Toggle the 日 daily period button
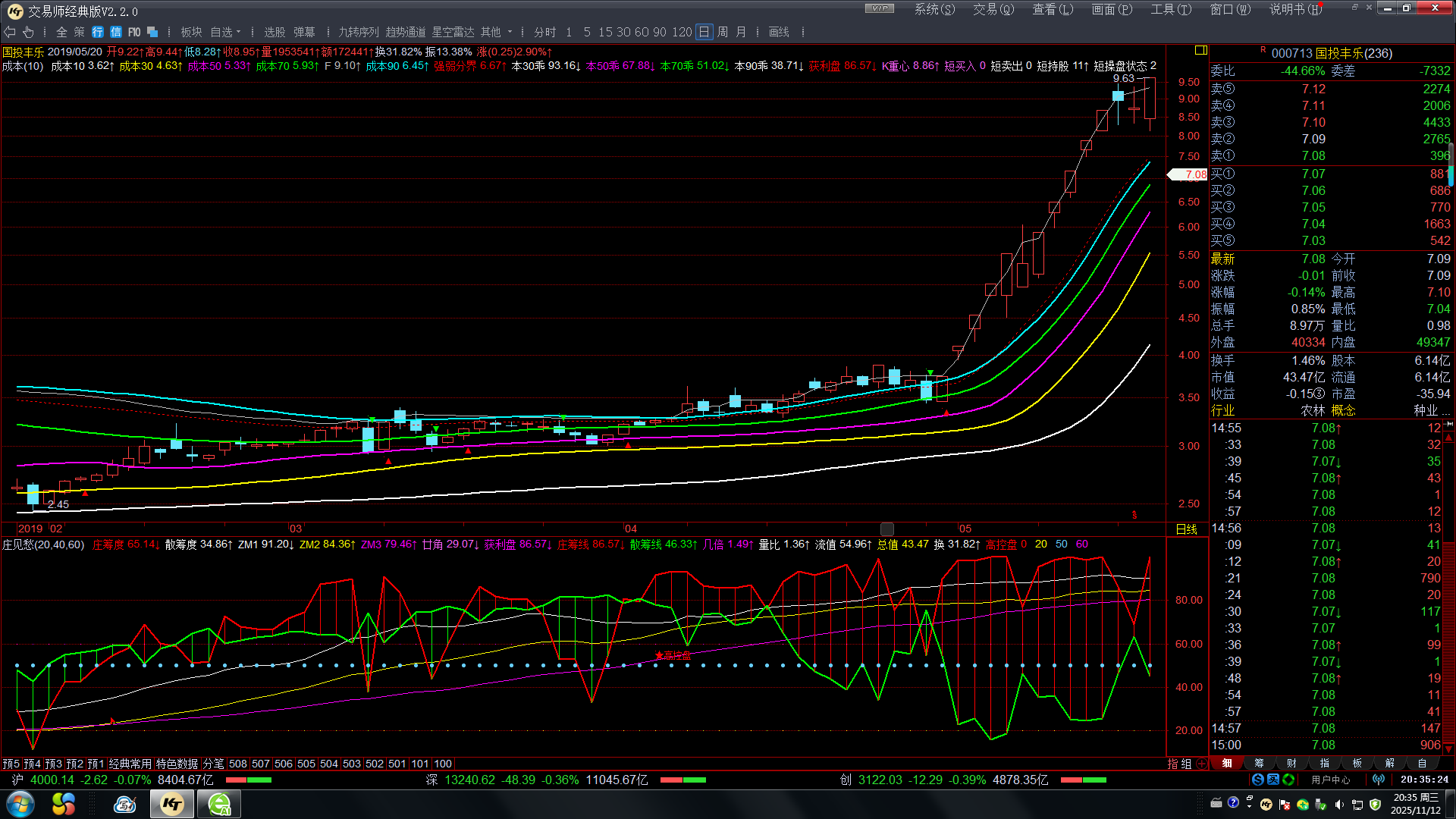 704,32
